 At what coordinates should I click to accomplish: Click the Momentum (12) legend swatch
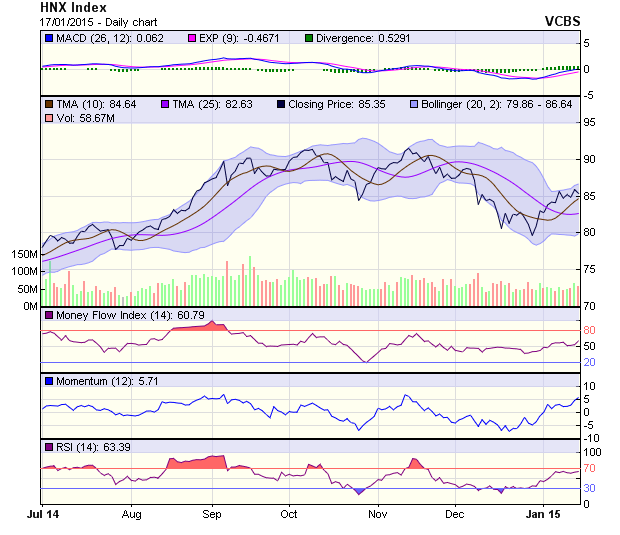[x=48, y=381]
